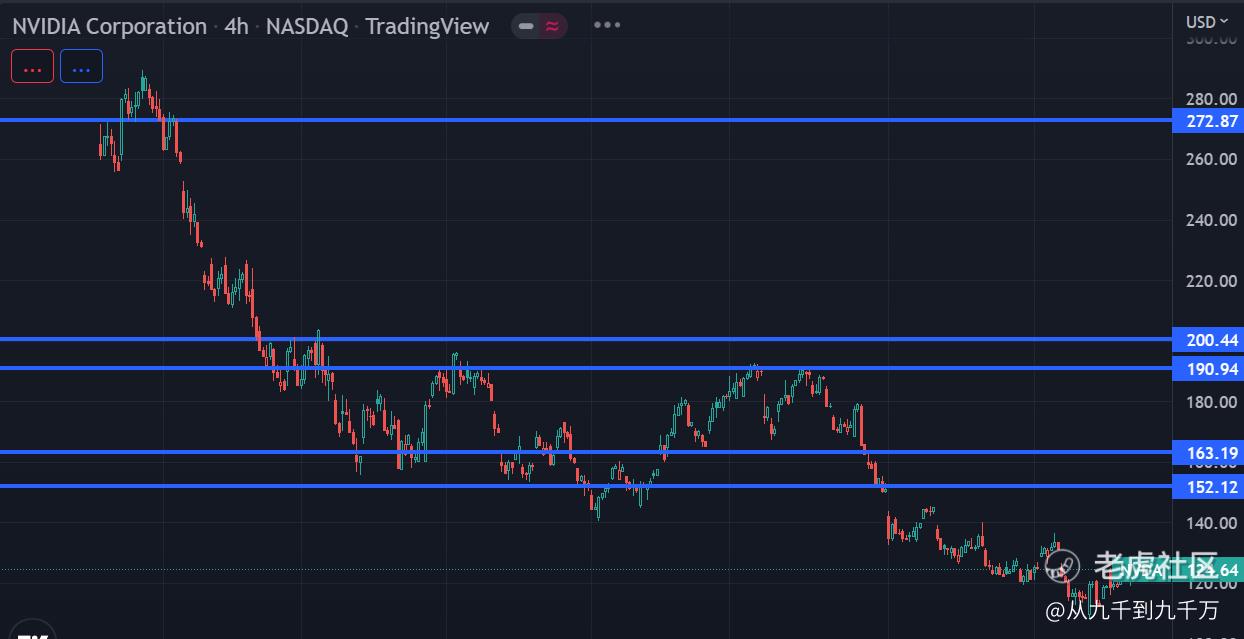Click the pink wavy approximately-equal icon

[552, 26]
